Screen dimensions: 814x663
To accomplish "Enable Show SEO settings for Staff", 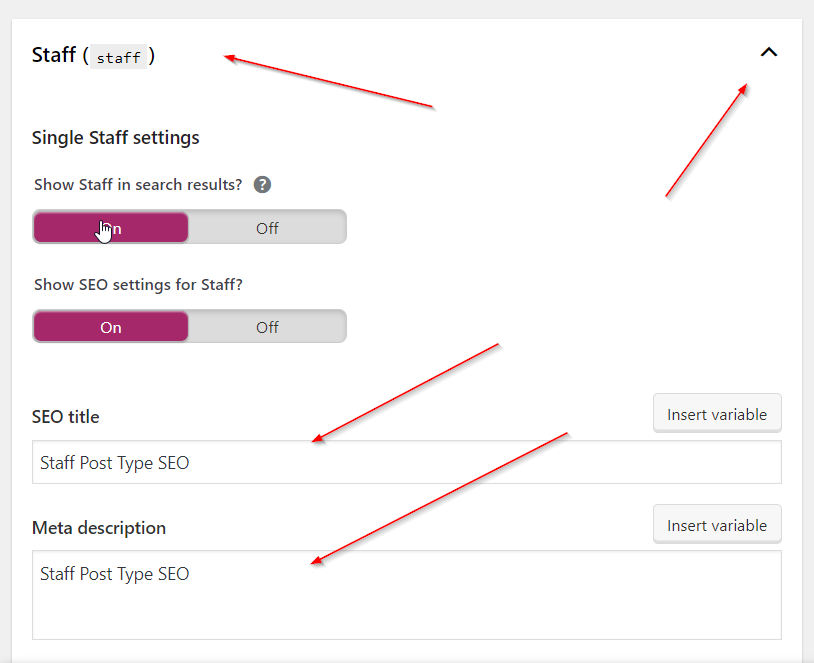I will (x=111, y=327).
